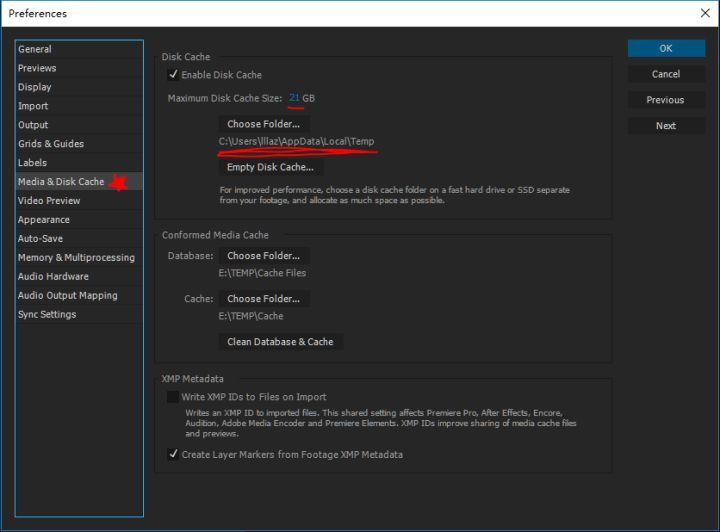The image size is (720, 532).
Task: Click Choose Folder under Disk Cache
Action: pos(264,124)
